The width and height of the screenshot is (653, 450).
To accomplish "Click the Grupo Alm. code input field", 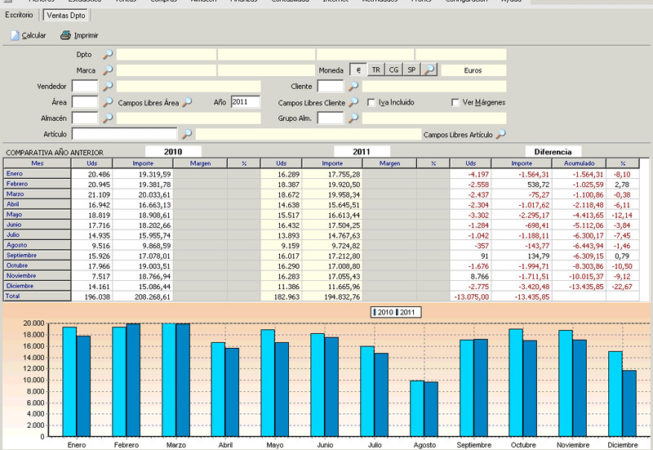I will [331, 118].
